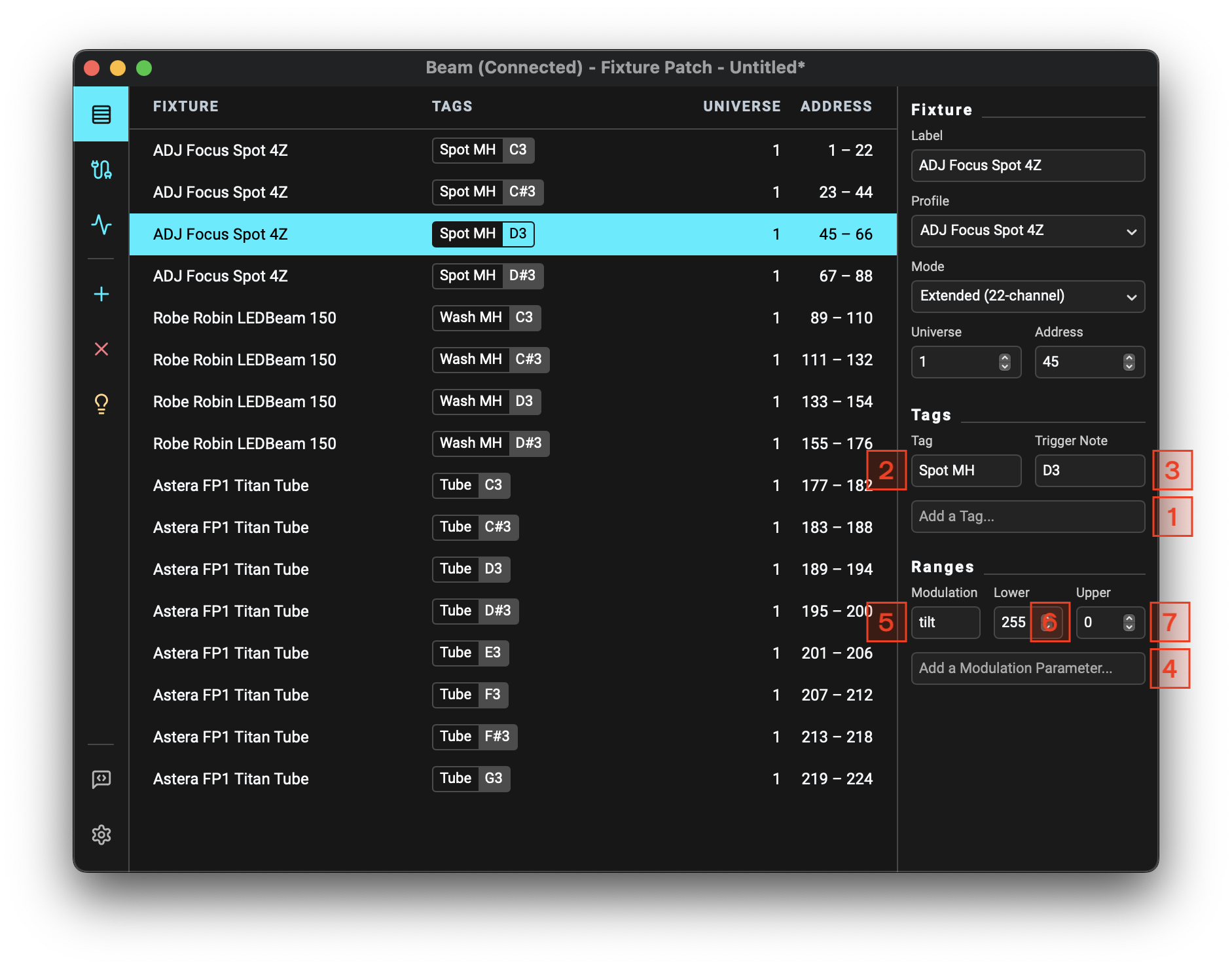Click the Tube G3 tag

pyautogui.click(x=471, y=779)
